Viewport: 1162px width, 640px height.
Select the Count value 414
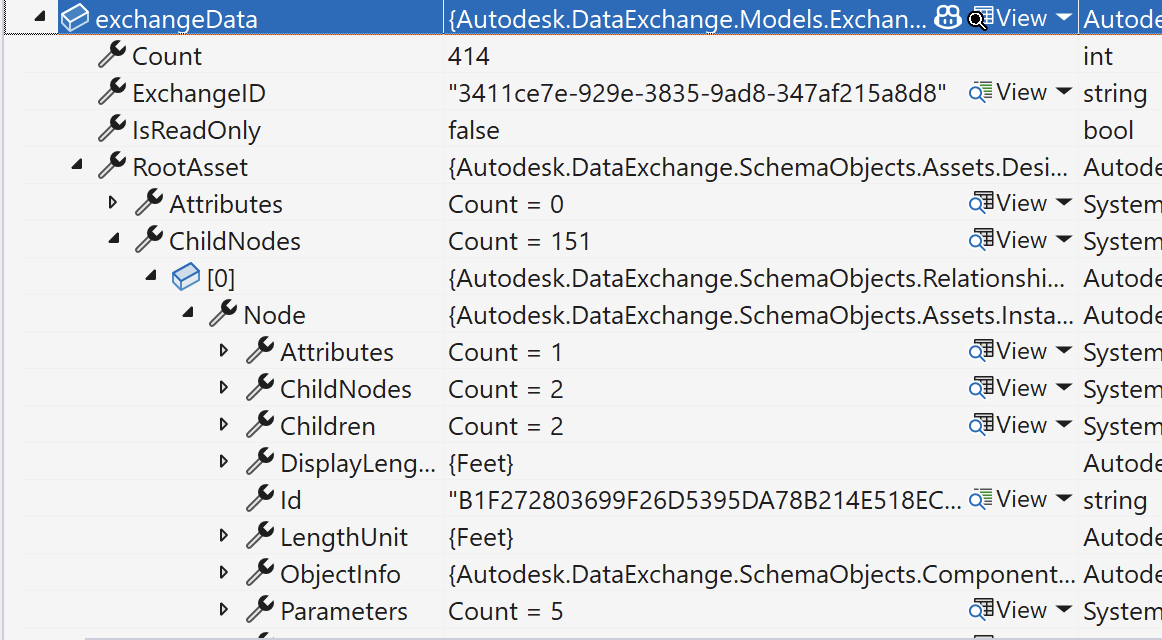[468, 56]
